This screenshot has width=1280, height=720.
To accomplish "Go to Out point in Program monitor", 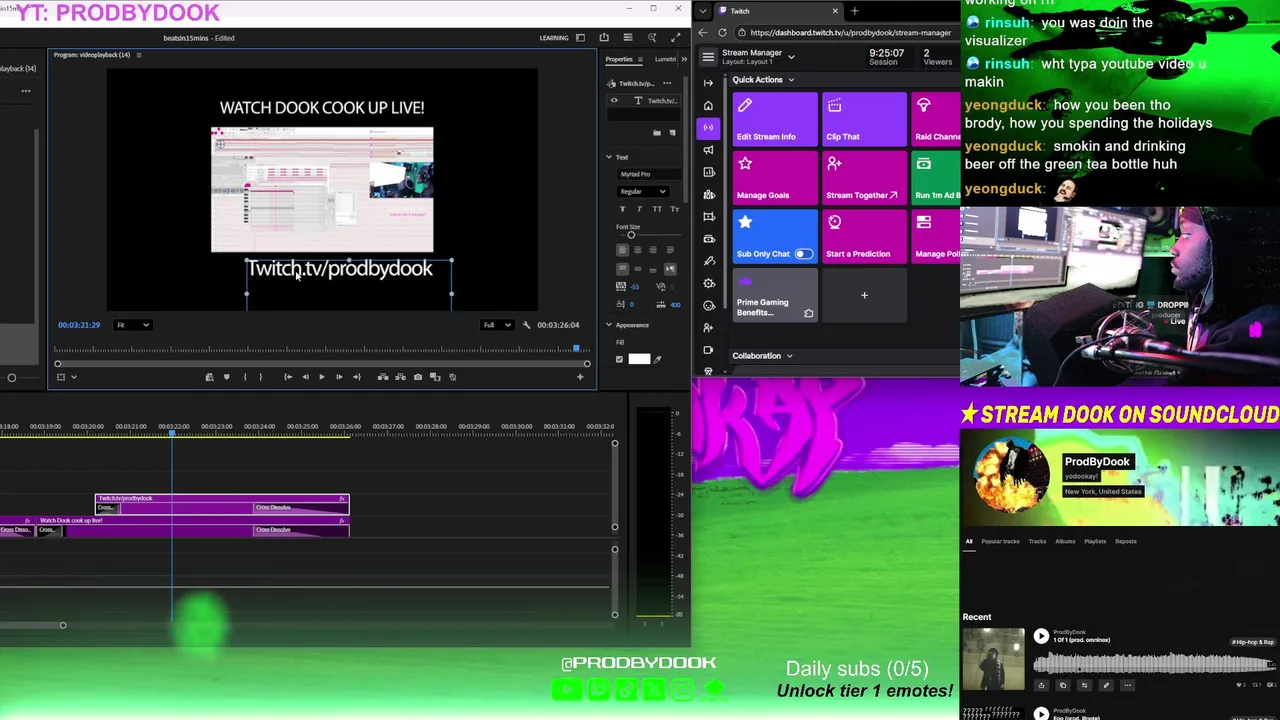I will pyautogui.click(x=356, y=377).
